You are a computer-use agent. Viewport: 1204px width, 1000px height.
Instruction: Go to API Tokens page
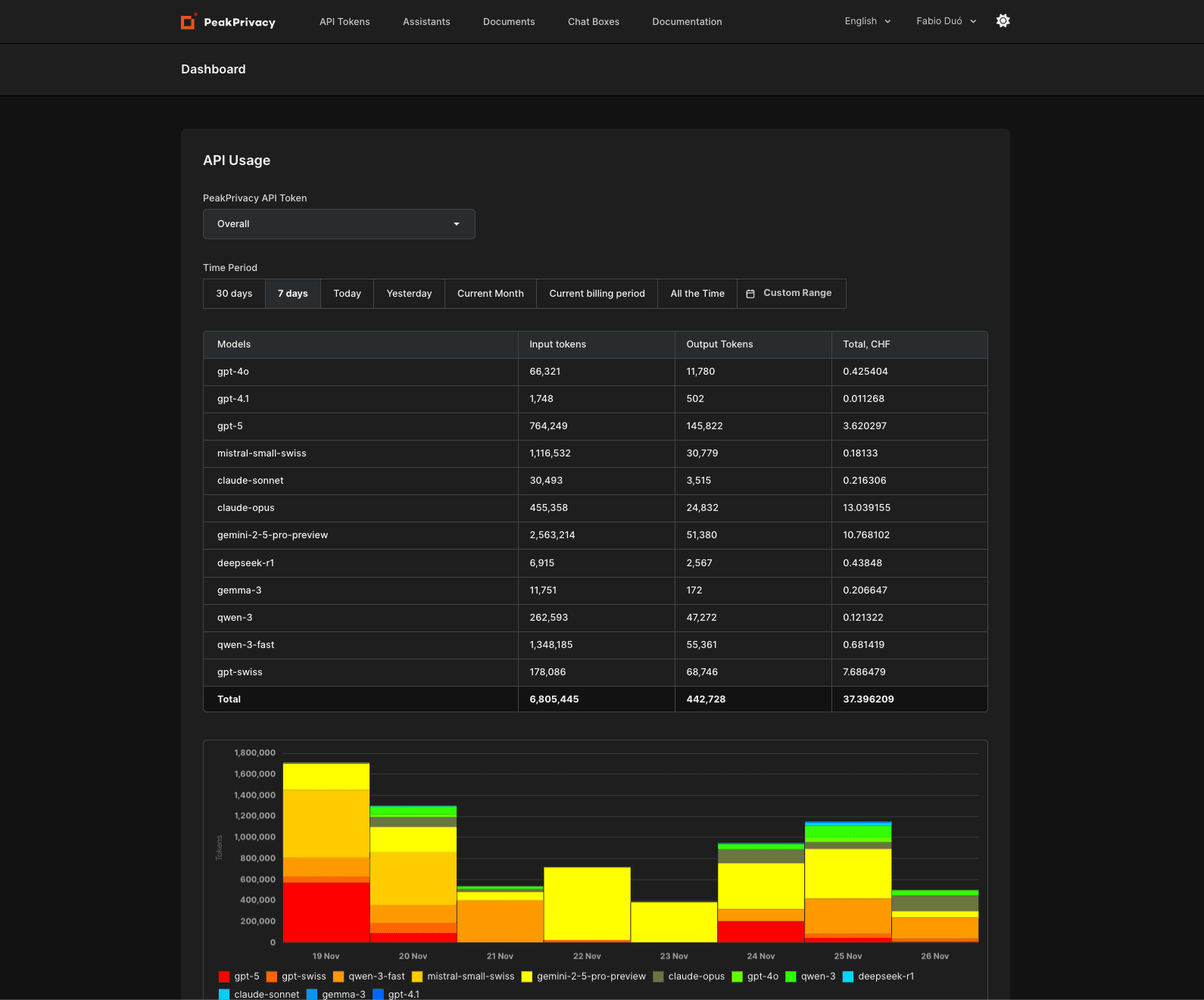tap(345, 22)
